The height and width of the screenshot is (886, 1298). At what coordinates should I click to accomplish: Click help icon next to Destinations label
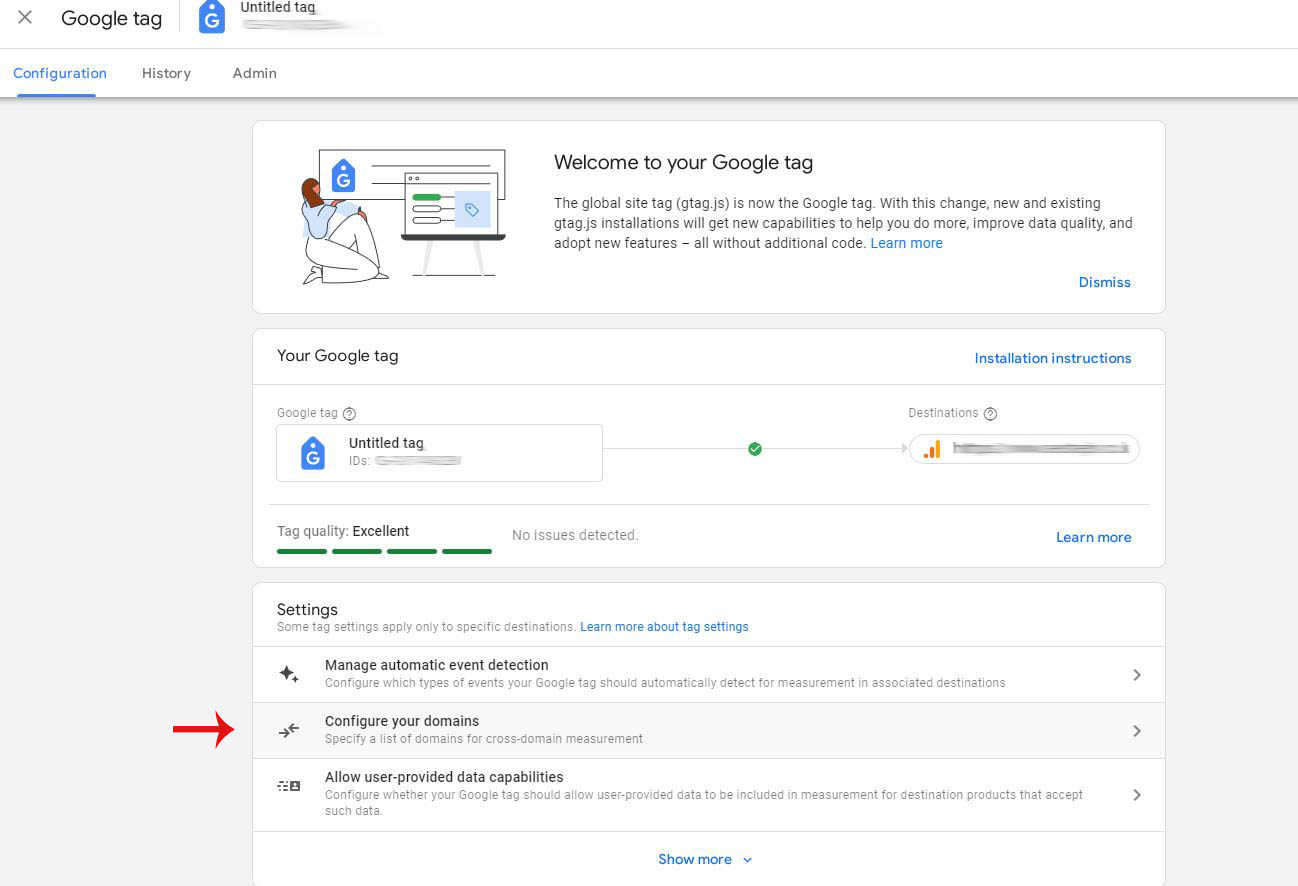pyautogui.click(x=990, y=414)
